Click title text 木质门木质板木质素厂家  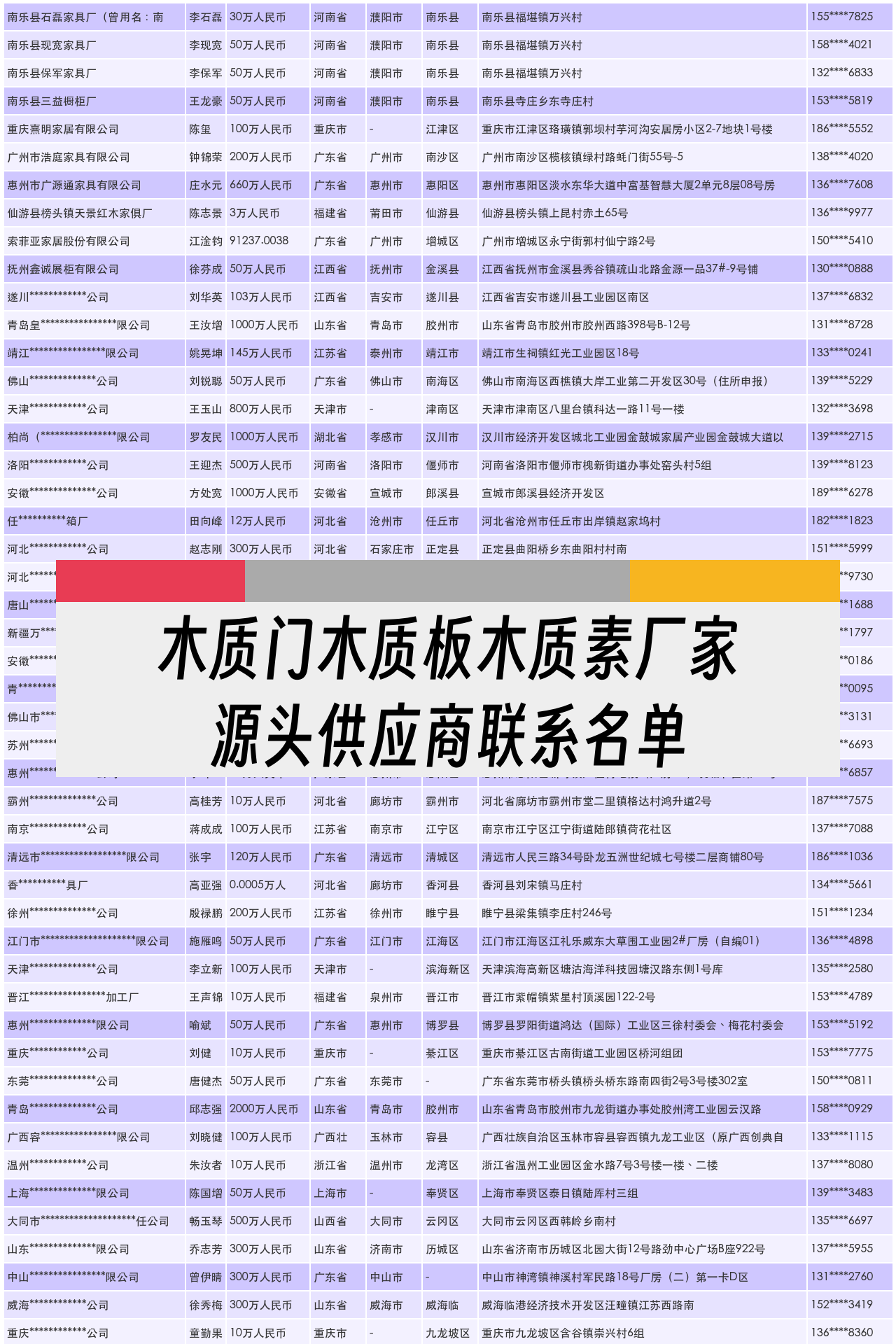(448, 649)
